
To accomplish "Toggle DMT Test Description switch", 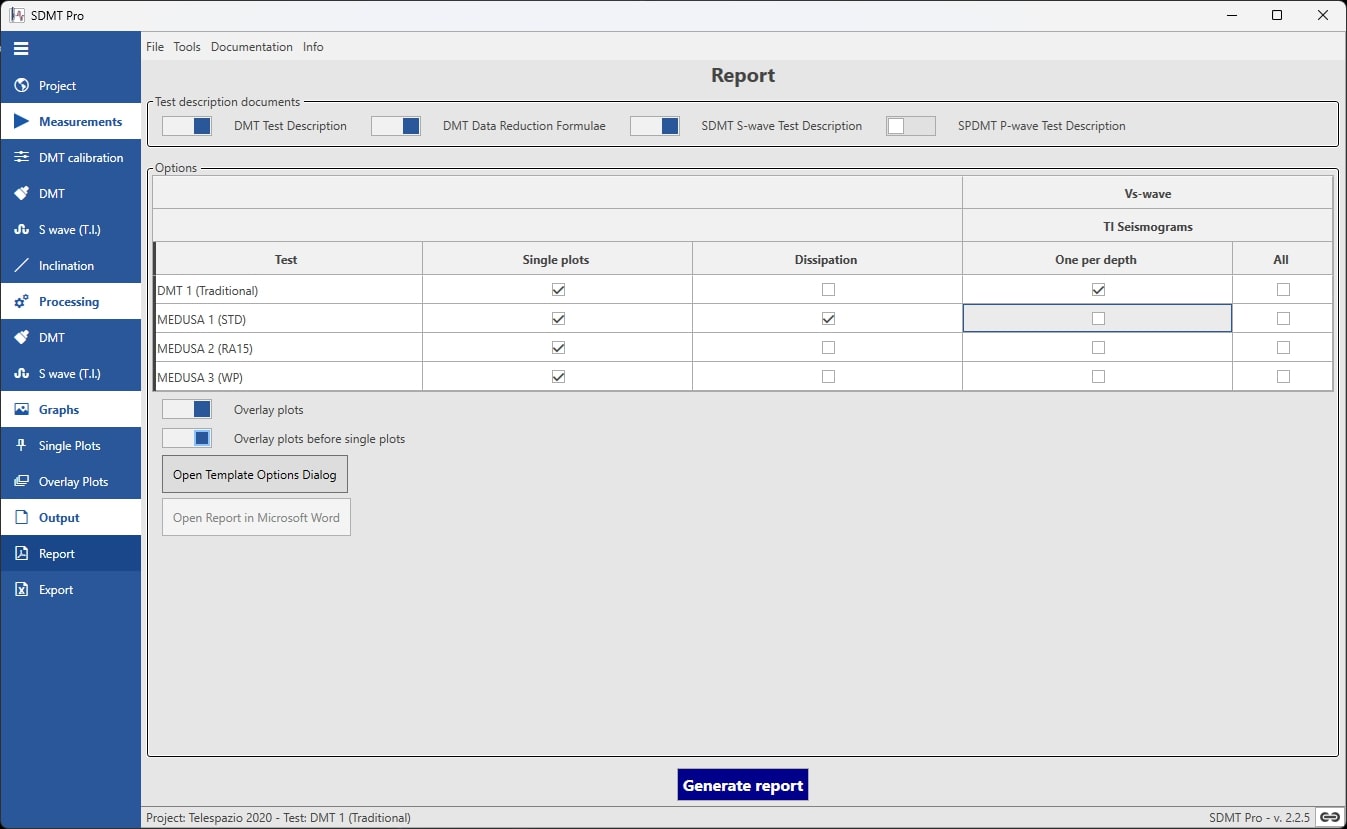I will pos(187,126).
